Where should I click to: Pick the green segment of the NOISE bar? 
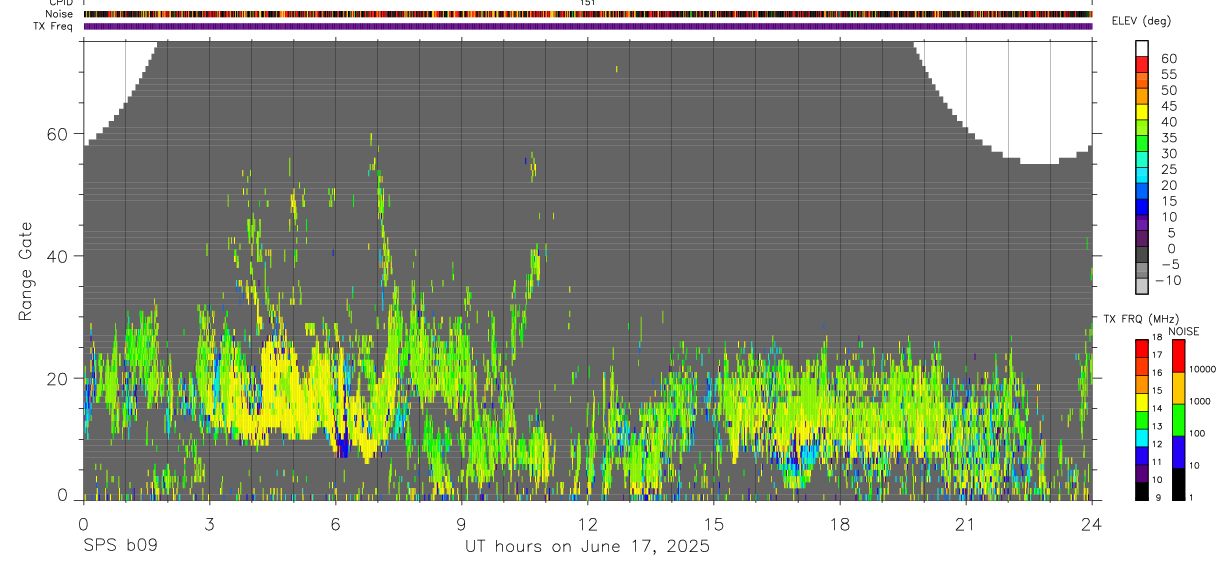click(x=1178, y=420)
